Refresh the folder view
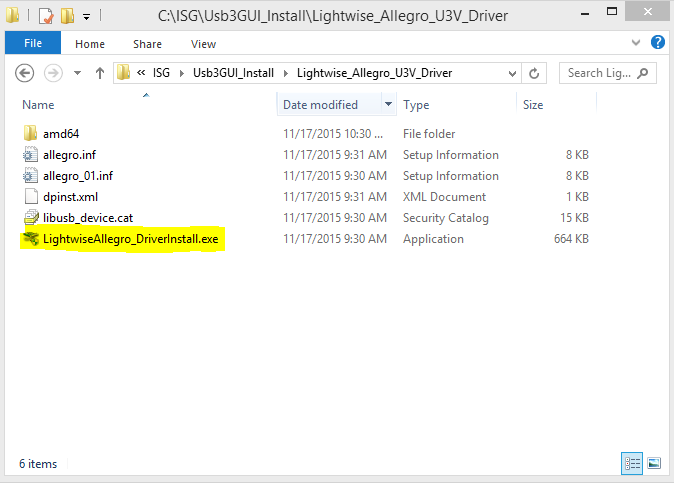The image size is (674, 483). pyautogui.click(x=534, y=73)
